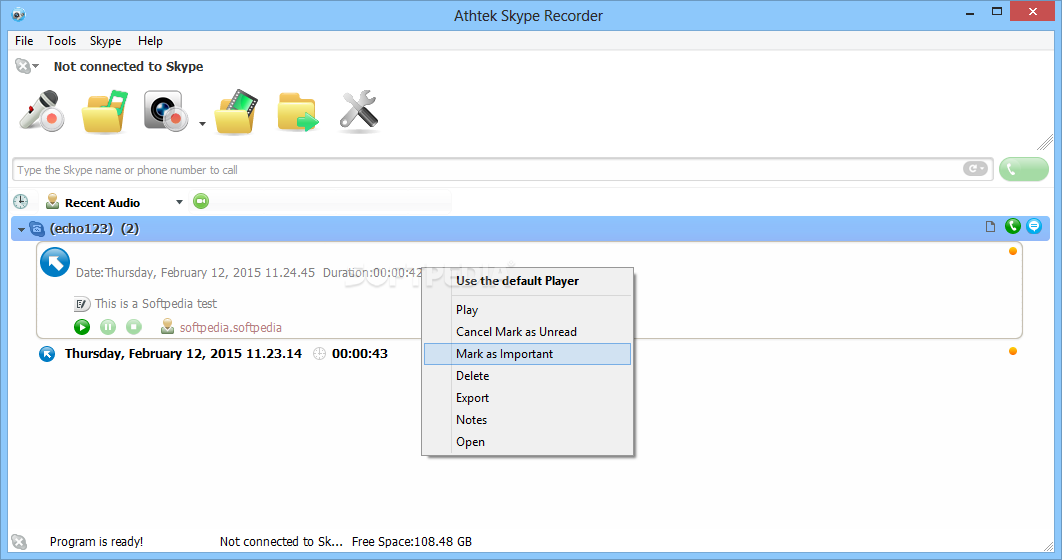
Task: Close the Athtek Skype Recorder window
Action: tap(1033, 12)
